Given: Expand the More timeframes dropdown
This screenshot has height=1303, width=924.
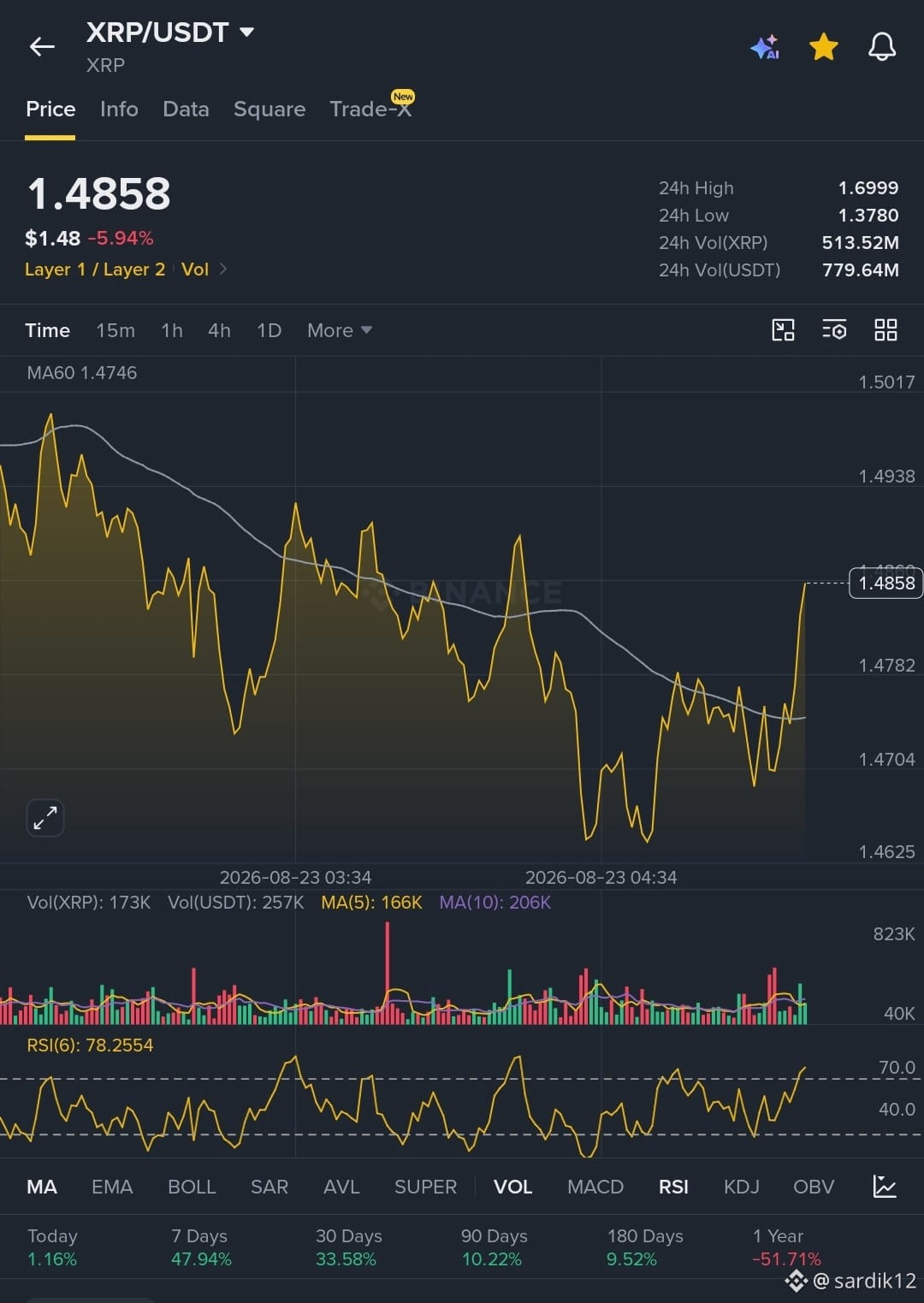Looking at the screenshot, I should (x=340, y=330).
